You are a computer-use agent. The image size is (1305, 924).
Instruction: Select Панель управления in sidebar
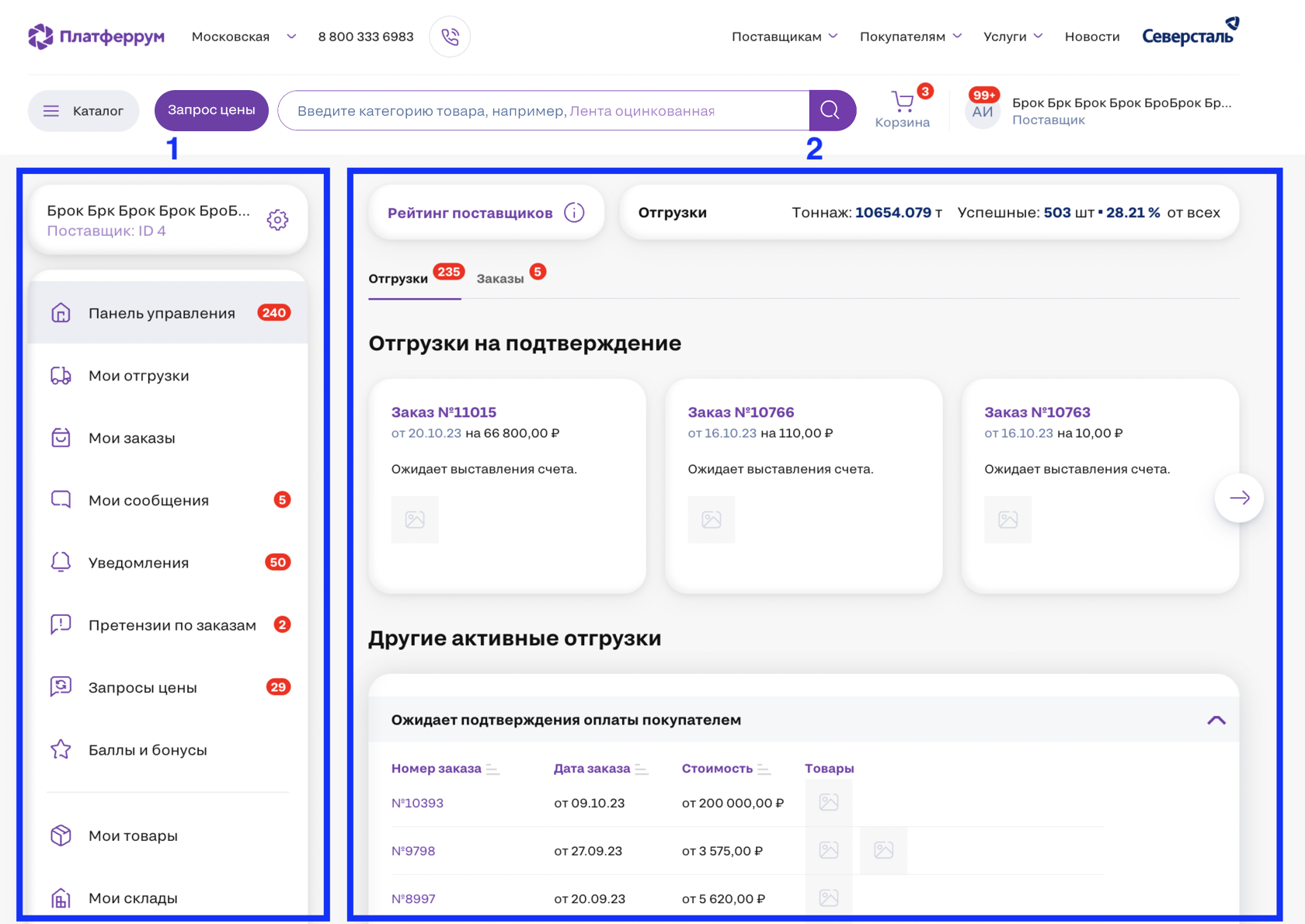[168, 313]
